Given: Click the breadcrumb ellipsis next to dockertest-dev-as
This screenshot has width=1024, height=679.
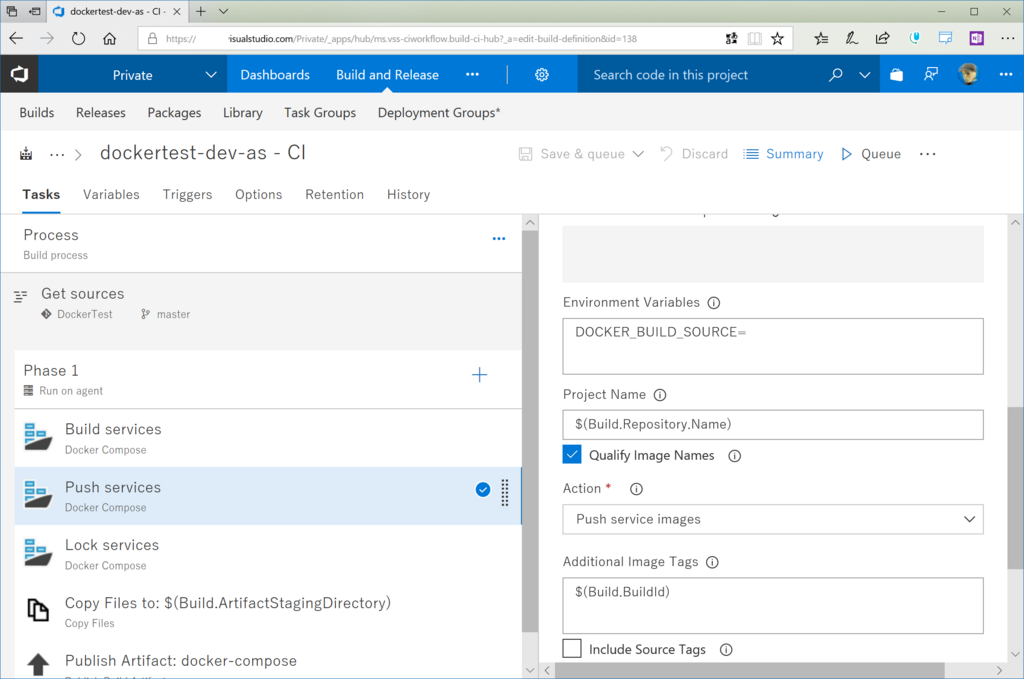Looking at the screenshot, I should pyautogui.click(x=57, y=155).
